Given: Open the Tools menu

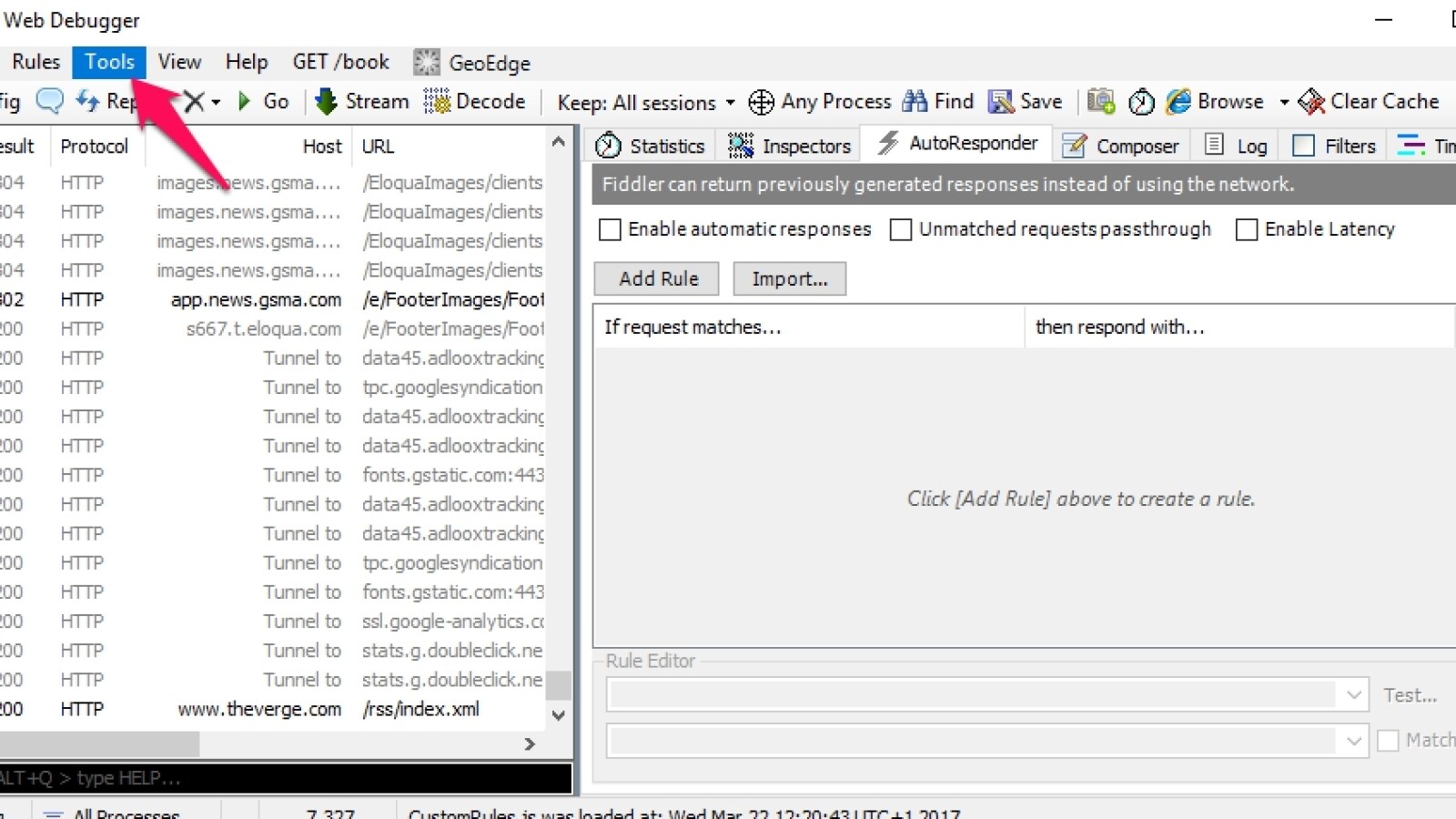Looking at the screenshot, I should 109,62.
